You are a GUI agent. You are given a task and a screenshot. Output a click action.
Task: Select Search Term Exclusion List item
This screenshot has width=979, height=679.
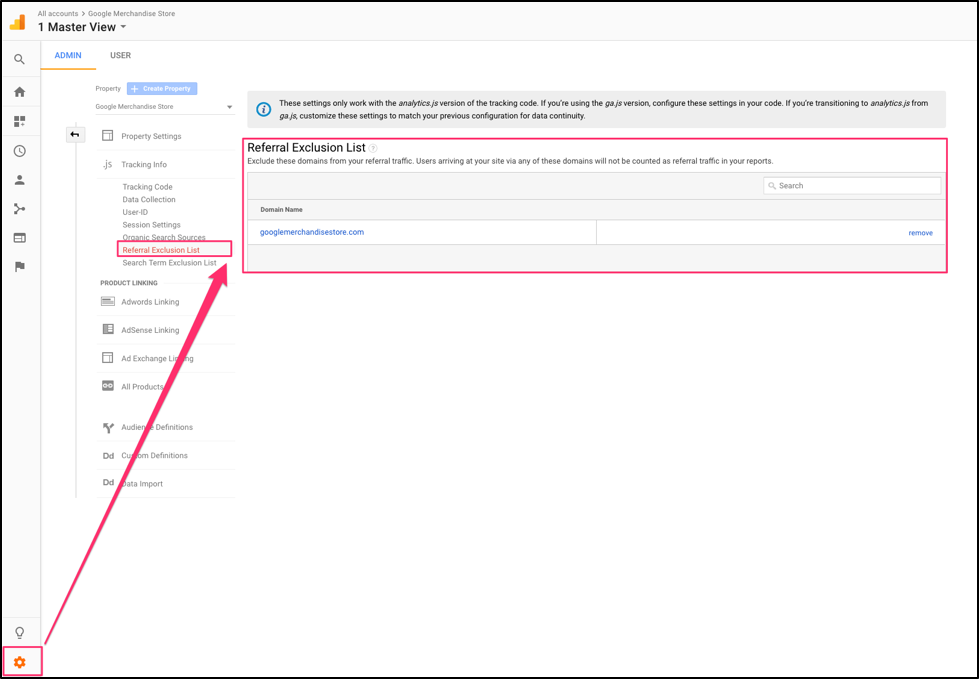169,263
